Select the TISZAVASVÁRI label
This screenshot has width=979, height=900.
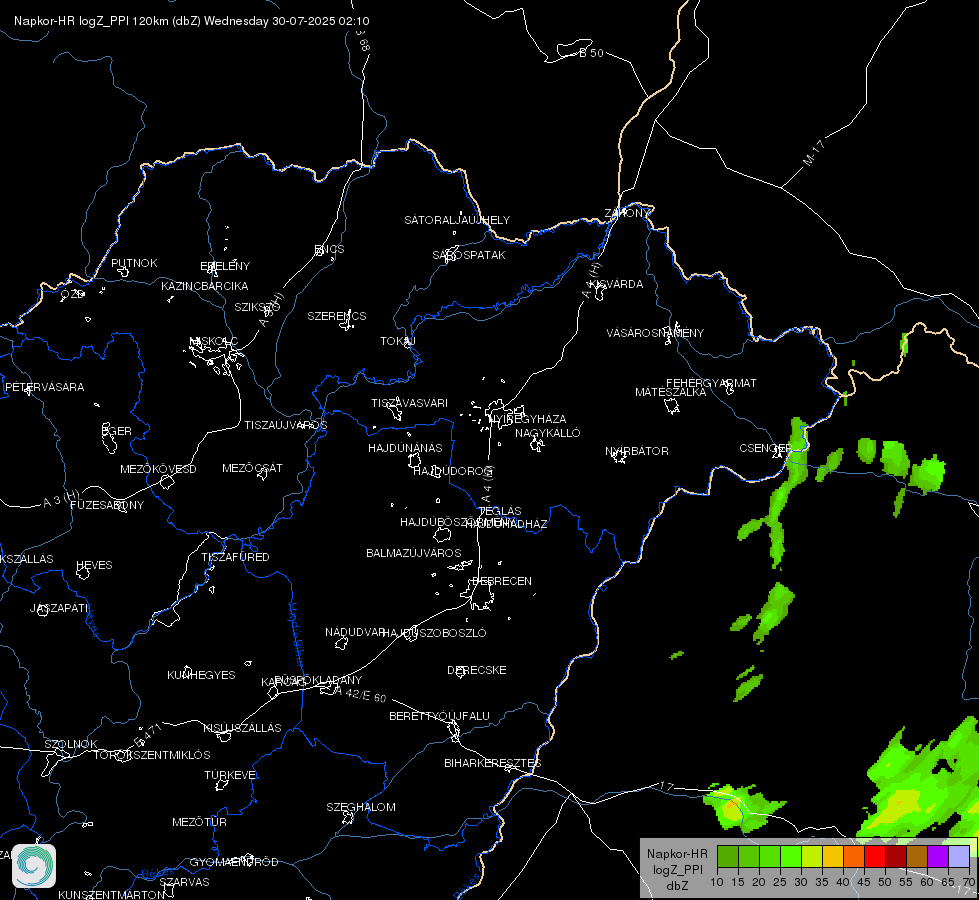tap(410, 403)
